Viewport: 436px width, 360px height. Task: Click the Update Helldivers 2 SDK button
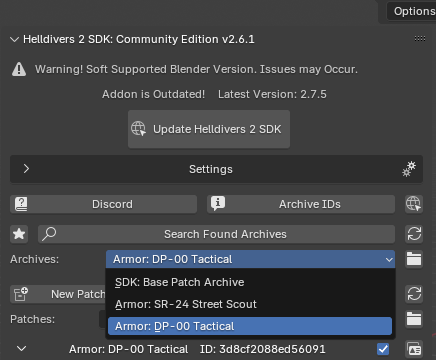point(209,129)
